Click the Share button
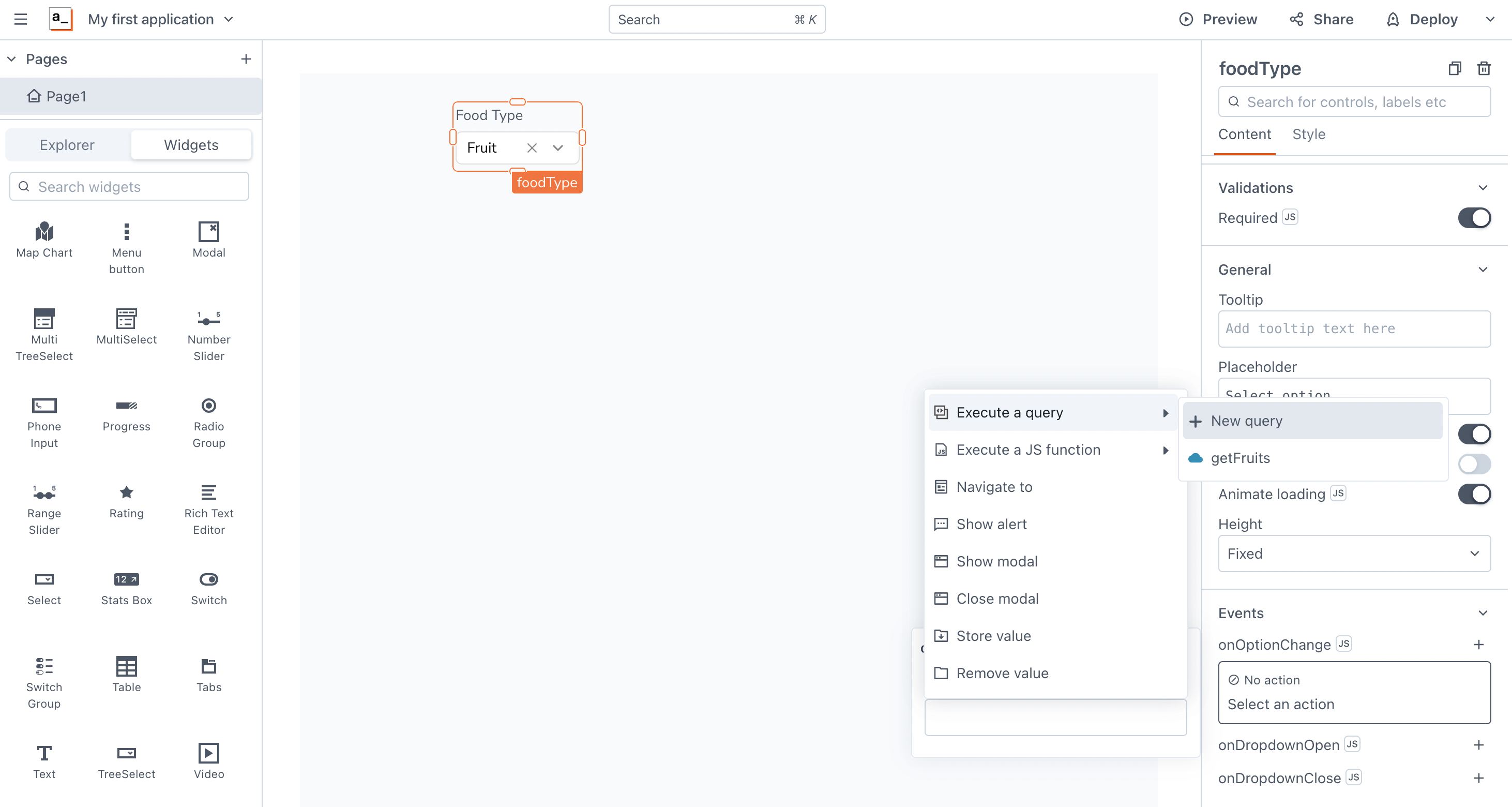 1322,19
